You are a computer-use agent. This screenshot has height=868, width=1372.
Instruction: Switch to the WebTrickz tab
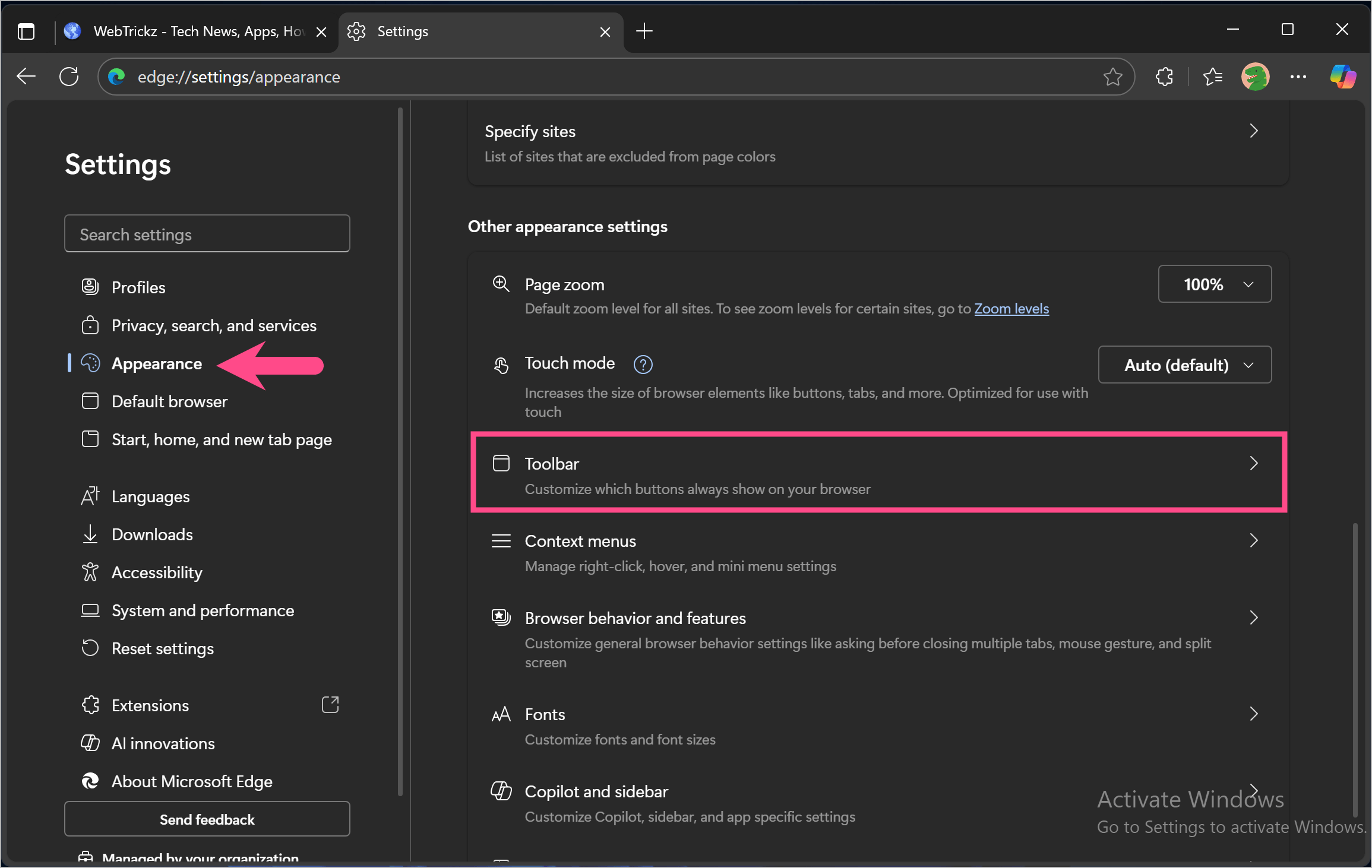pos(190,31)
